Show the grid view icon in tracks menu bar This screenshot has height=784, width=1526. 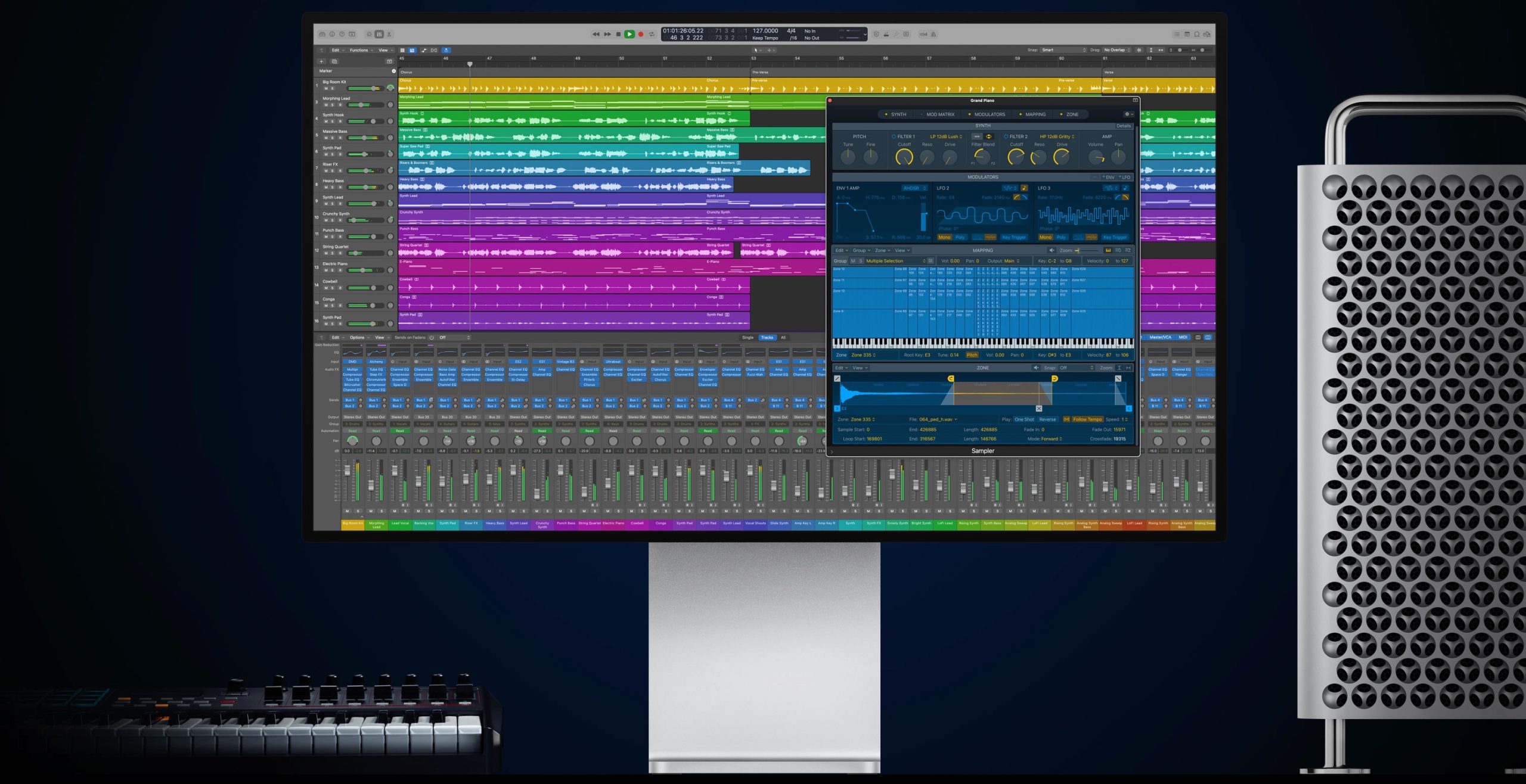click(x=402, y=50)
